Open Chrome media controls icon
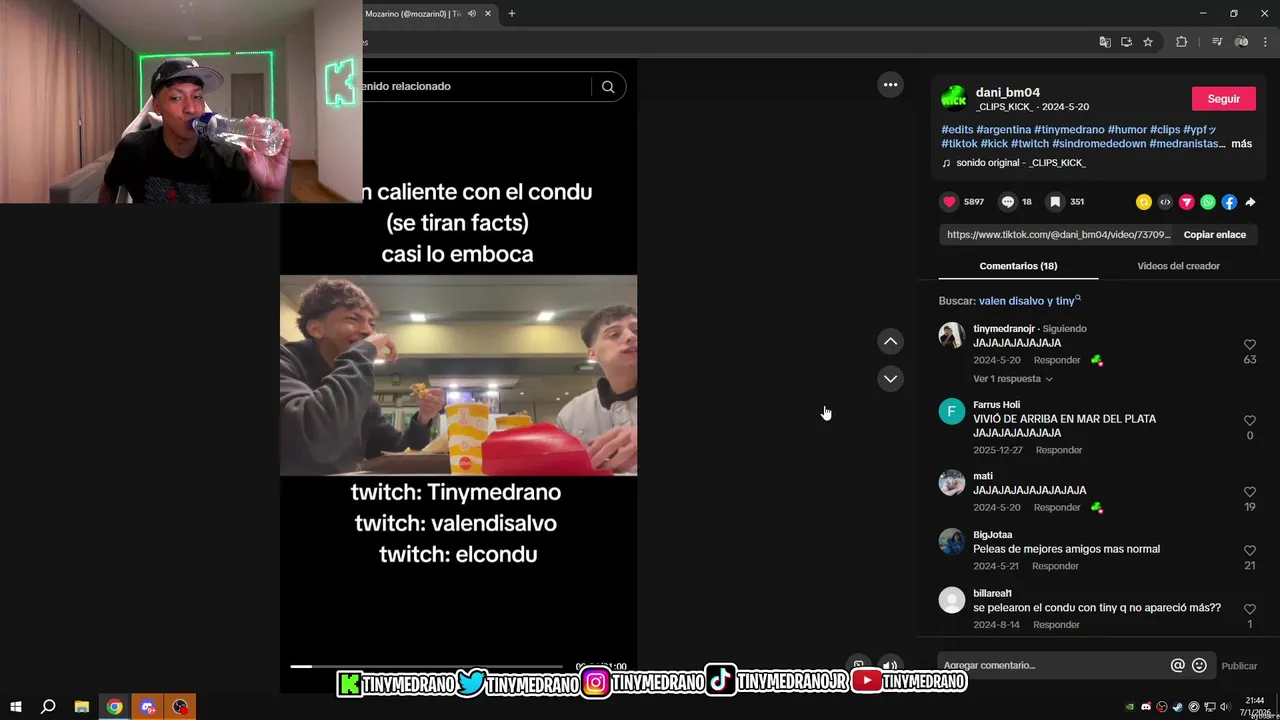 [1217, 42]
